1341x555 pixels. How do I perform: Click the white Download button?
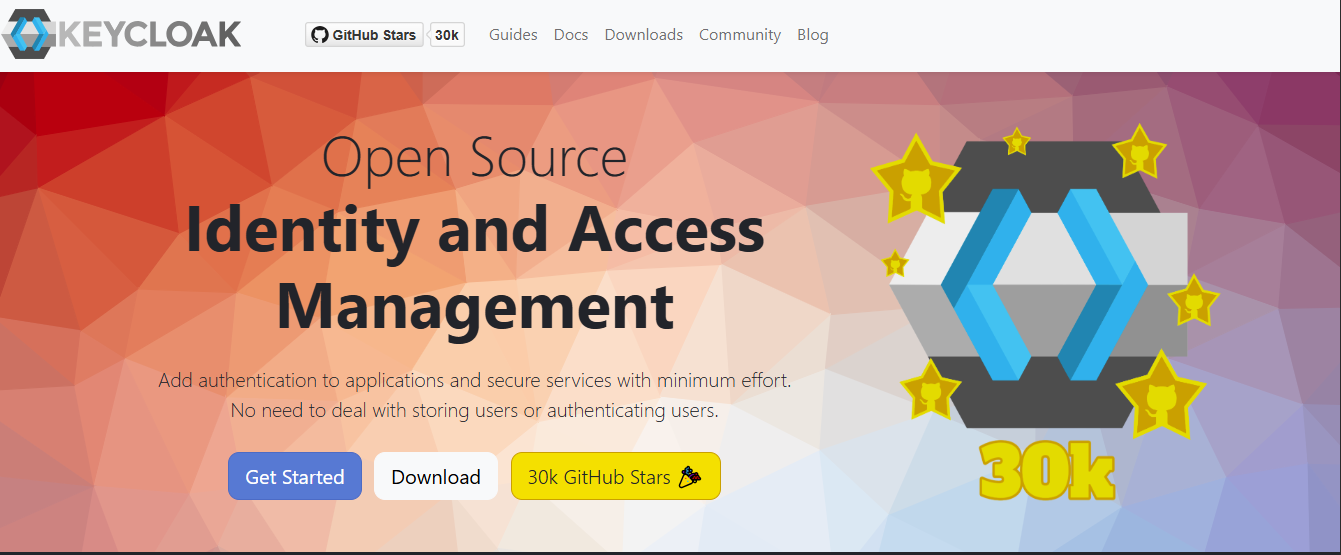pyautogui.click(x=435, y=477)
